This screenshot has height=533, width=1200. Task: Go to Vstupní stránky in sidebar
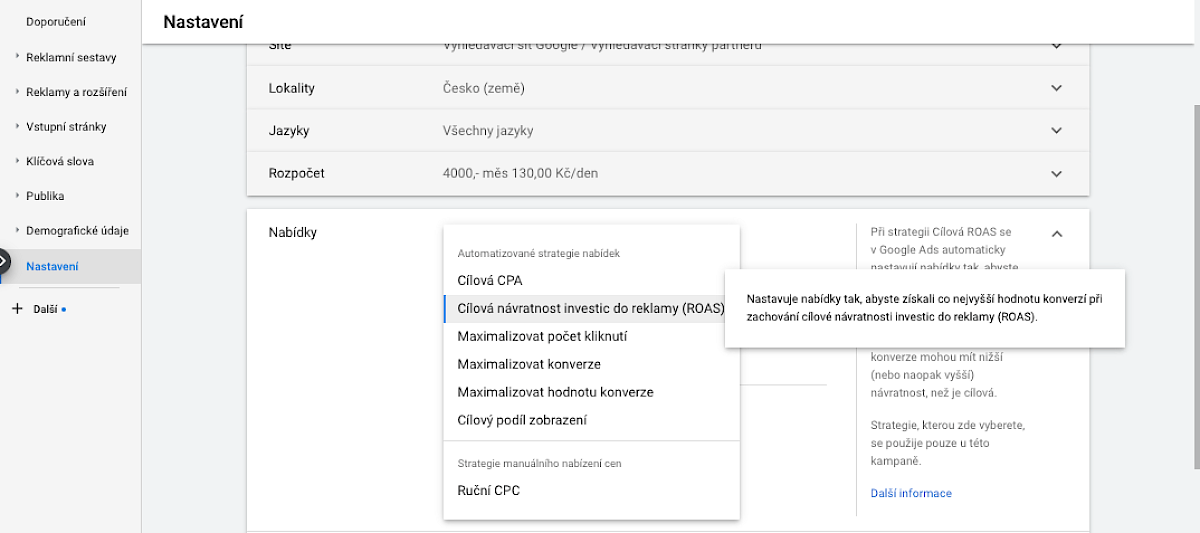[66, 127]
